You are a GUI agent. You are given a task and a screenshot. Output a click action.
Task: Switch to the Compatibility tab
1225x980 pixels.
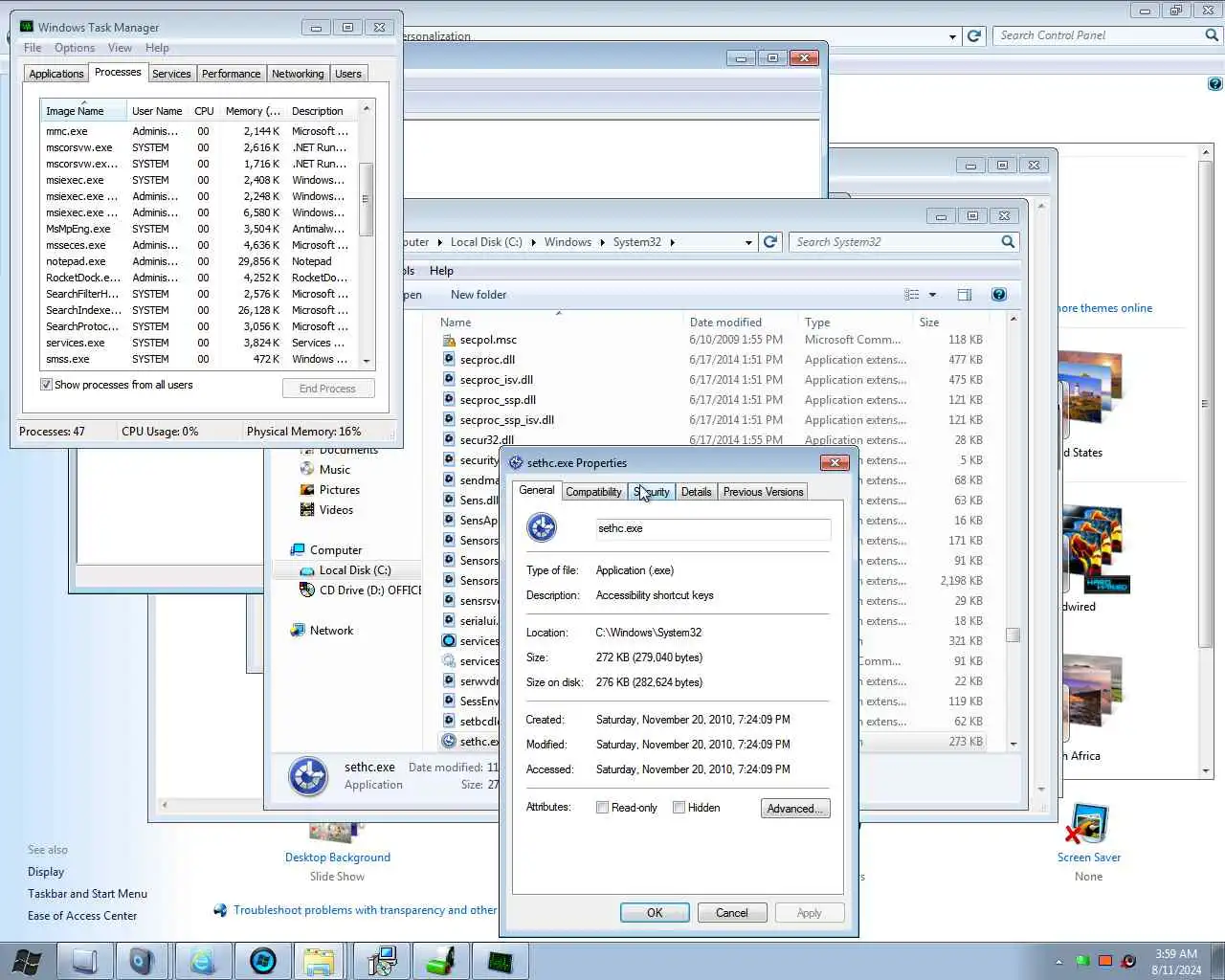[x=593, y=492]
